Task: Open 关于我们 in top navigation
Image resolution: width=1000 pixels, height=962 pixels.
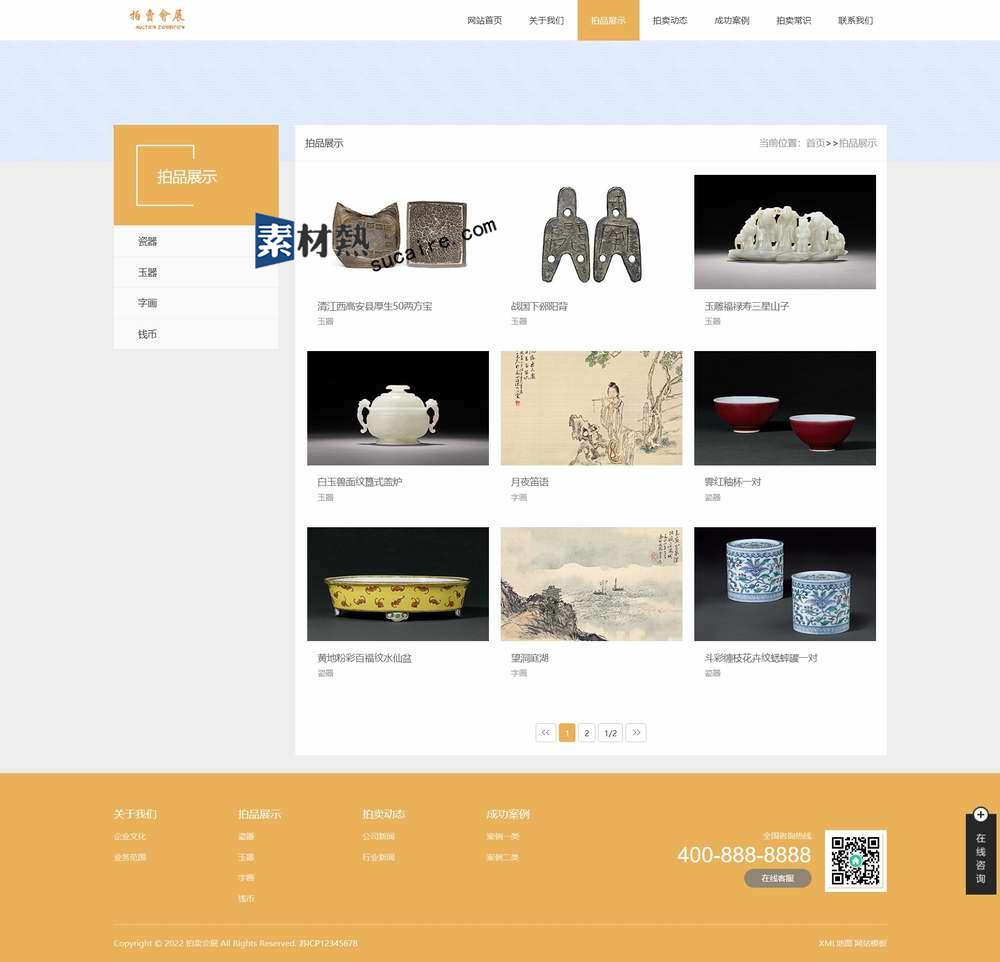Action: click(x=546, y=21)
